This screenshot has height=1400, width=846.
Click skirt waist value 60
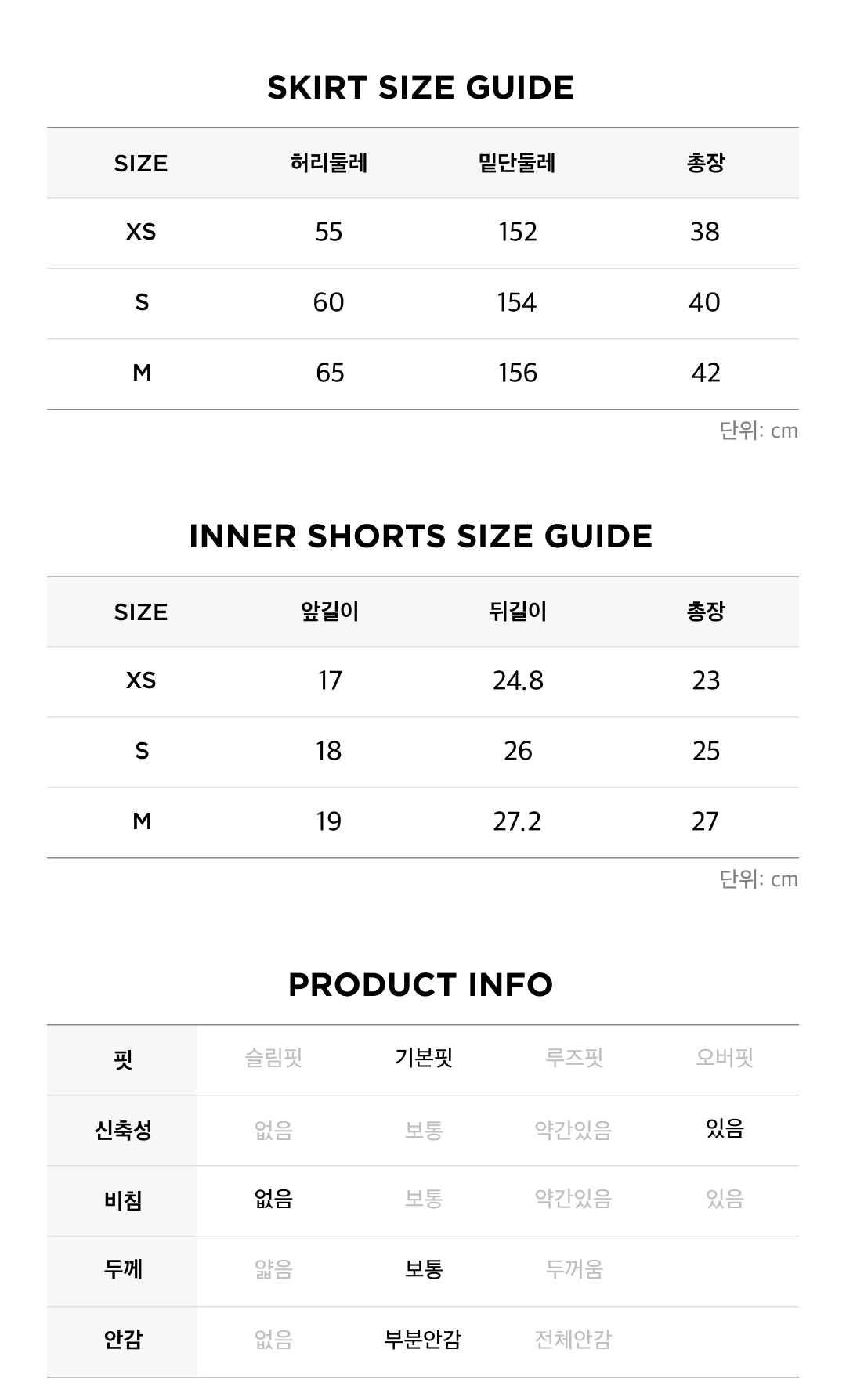329,302
